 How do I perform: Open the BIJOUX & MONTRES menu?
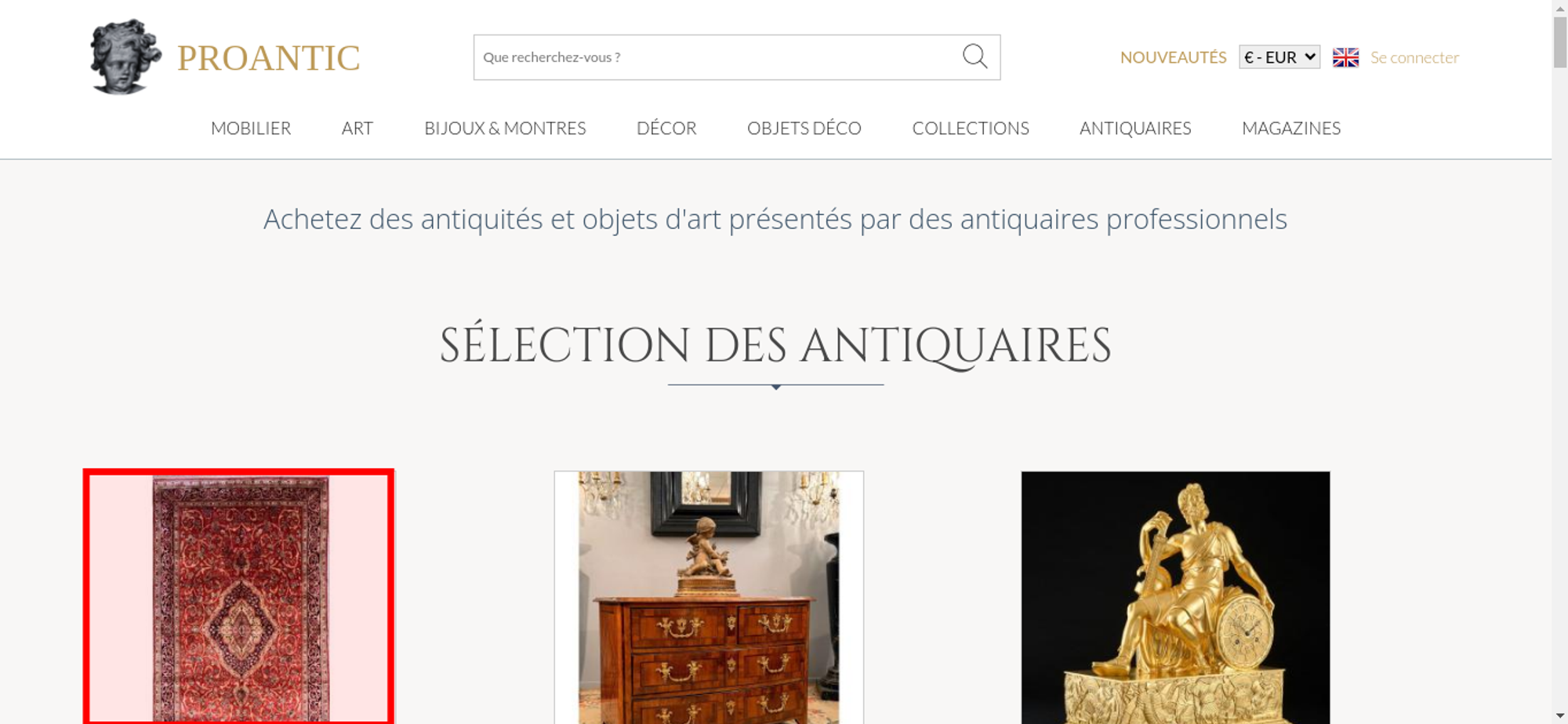pyautogui.click(x=505, y=128)
